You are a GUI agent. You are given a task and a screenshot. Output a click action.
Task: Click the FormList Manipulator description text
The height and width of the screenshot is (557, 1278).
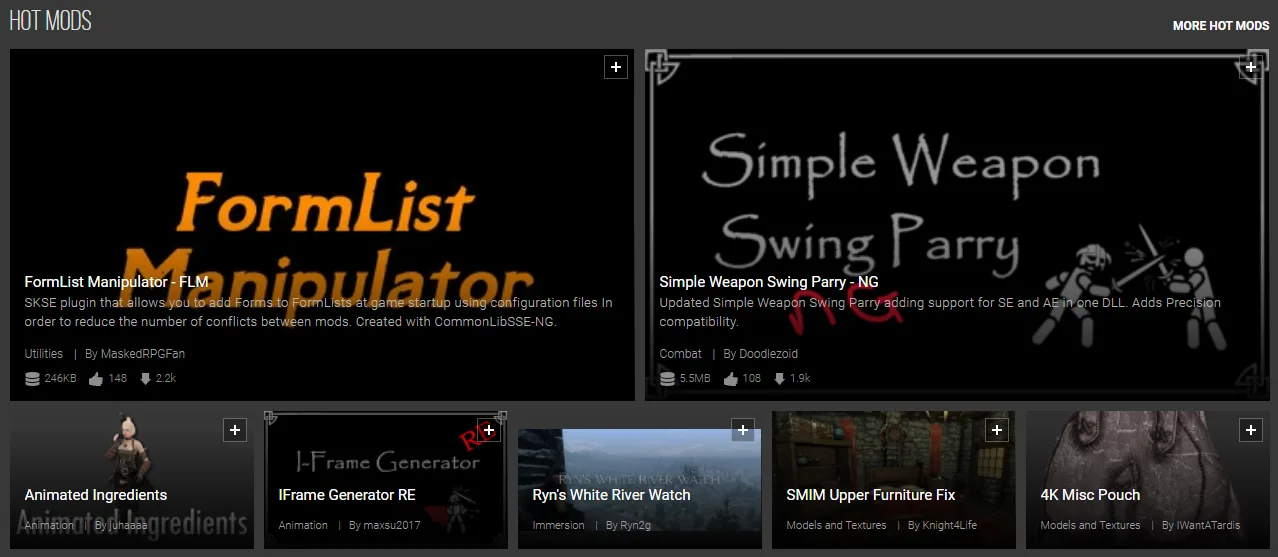pos(318,312)
